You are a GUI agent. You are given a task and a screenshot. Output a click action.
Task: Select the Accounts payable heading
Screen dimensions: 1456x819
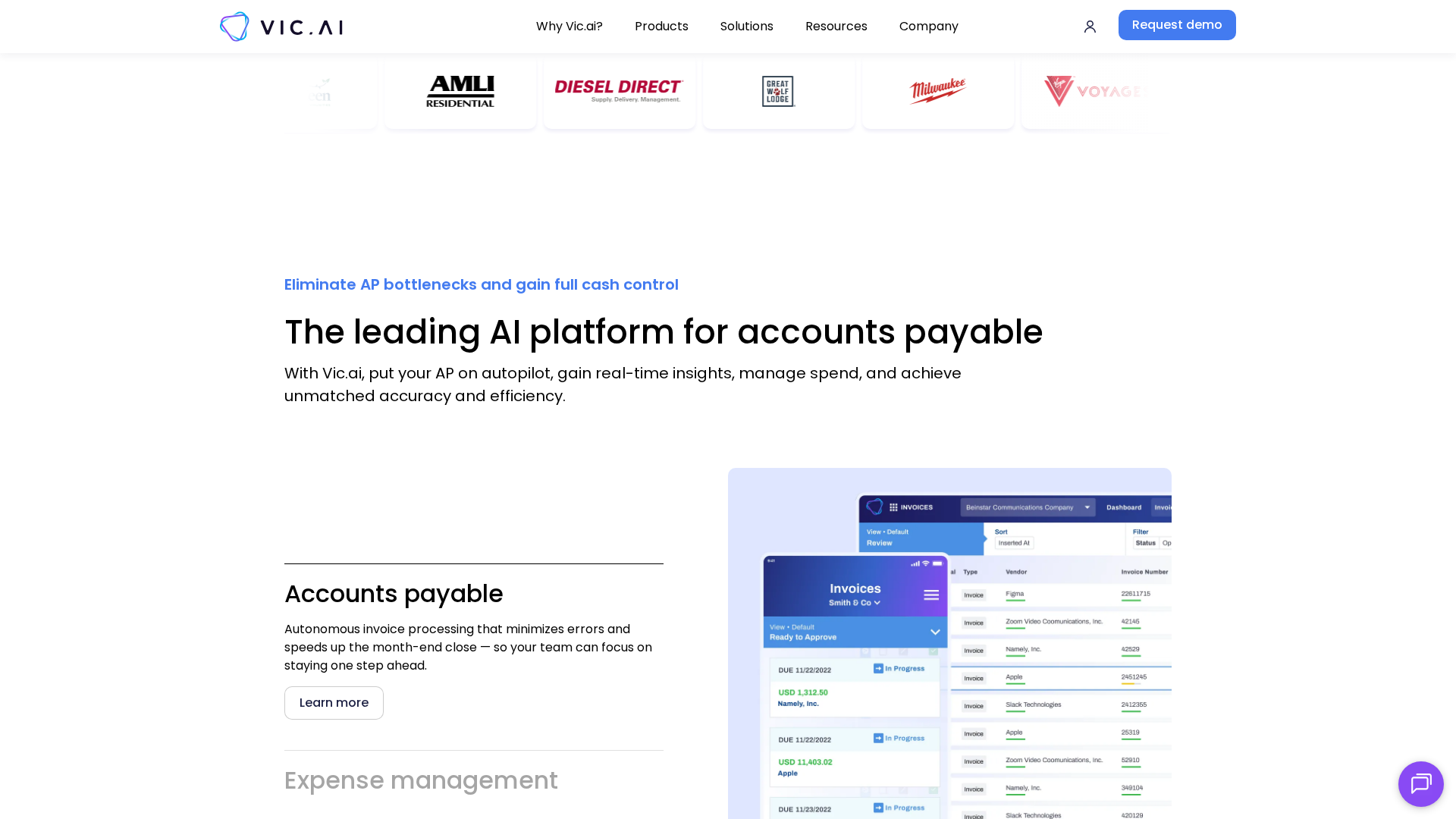coord(394,594)
